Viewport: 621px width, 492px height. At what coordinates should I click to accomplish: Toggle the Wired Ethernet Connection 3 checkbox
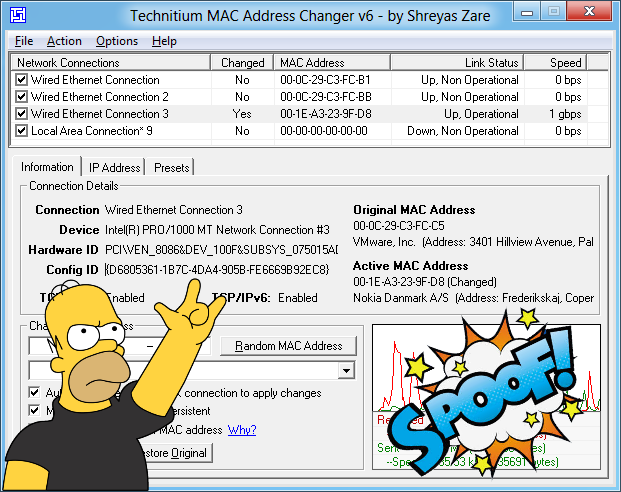point(22,114)
